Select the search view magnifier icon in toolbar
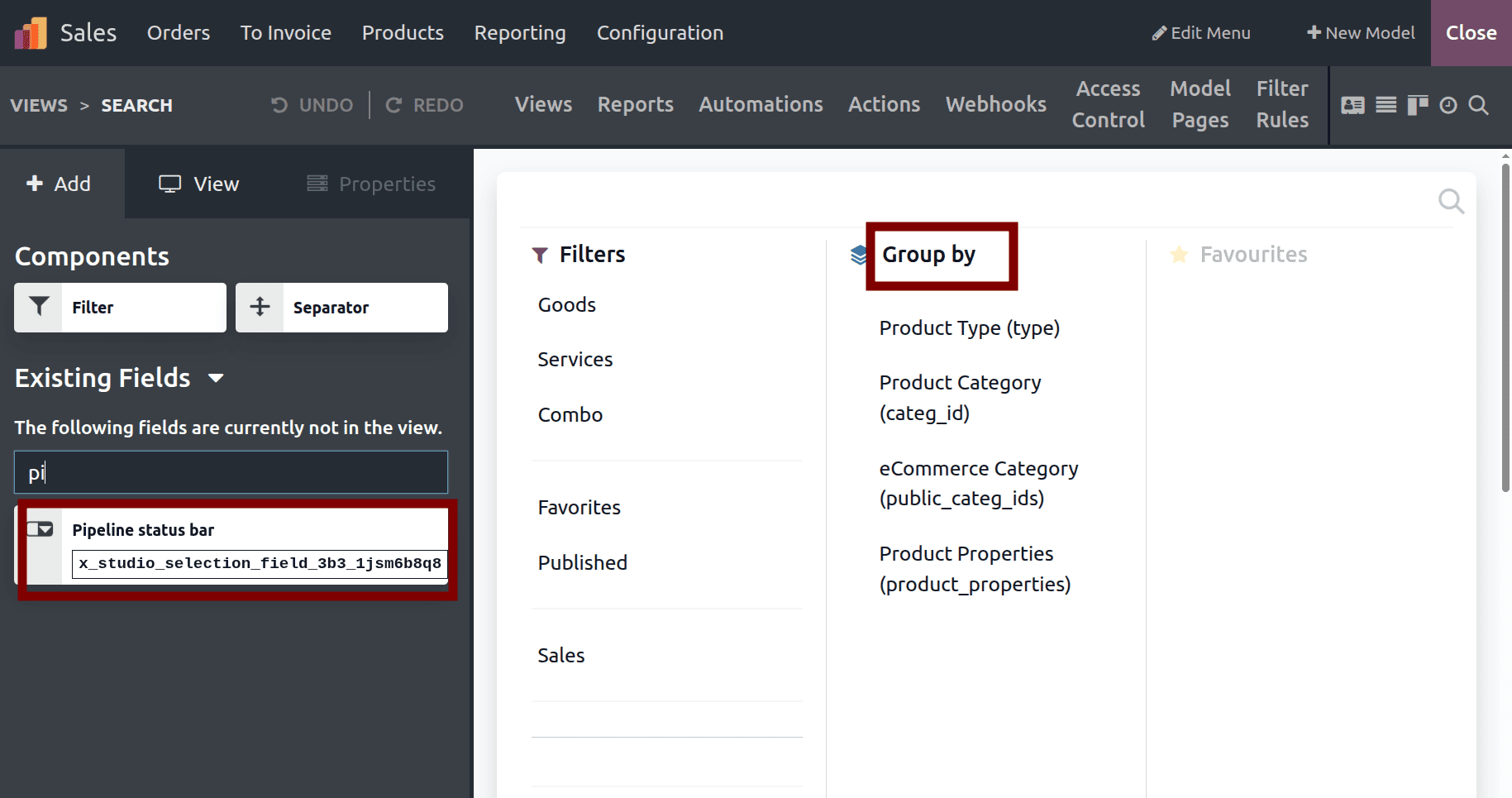1512x798 pixels. point(1479,105)
